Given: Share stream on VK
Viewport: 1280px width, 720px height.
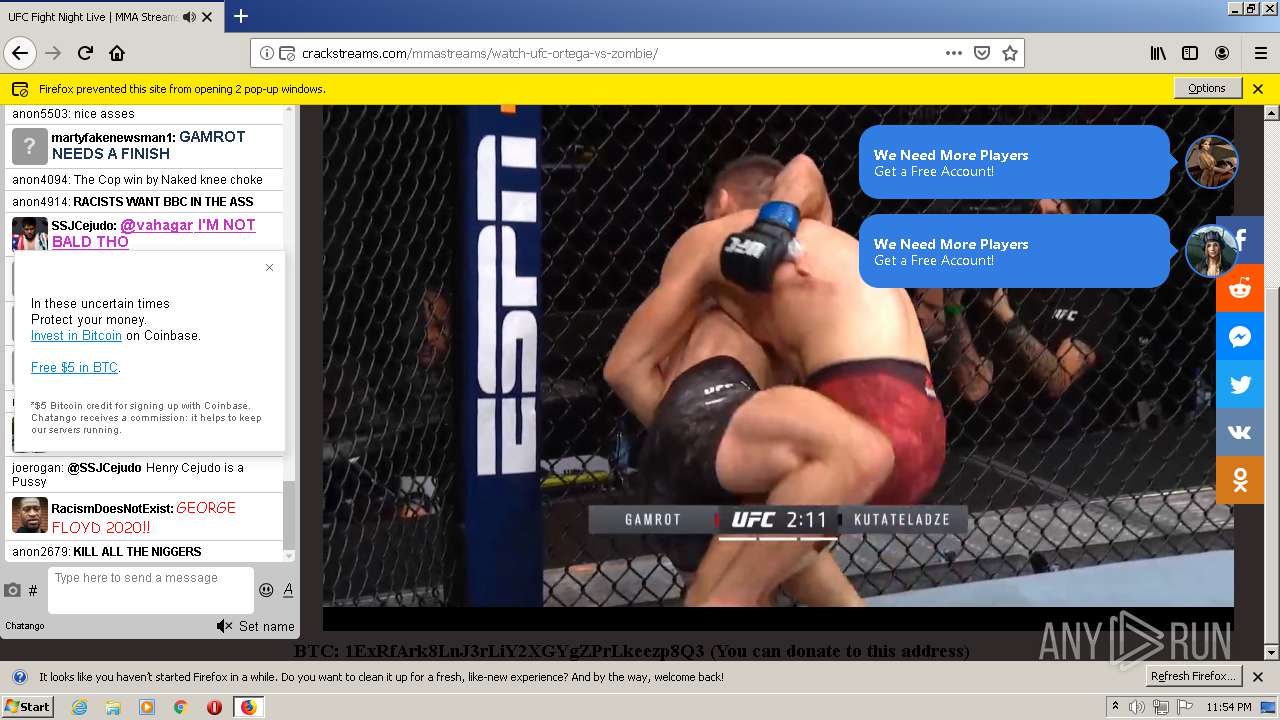Looking at the screenshot, I should pos(1240,432).
